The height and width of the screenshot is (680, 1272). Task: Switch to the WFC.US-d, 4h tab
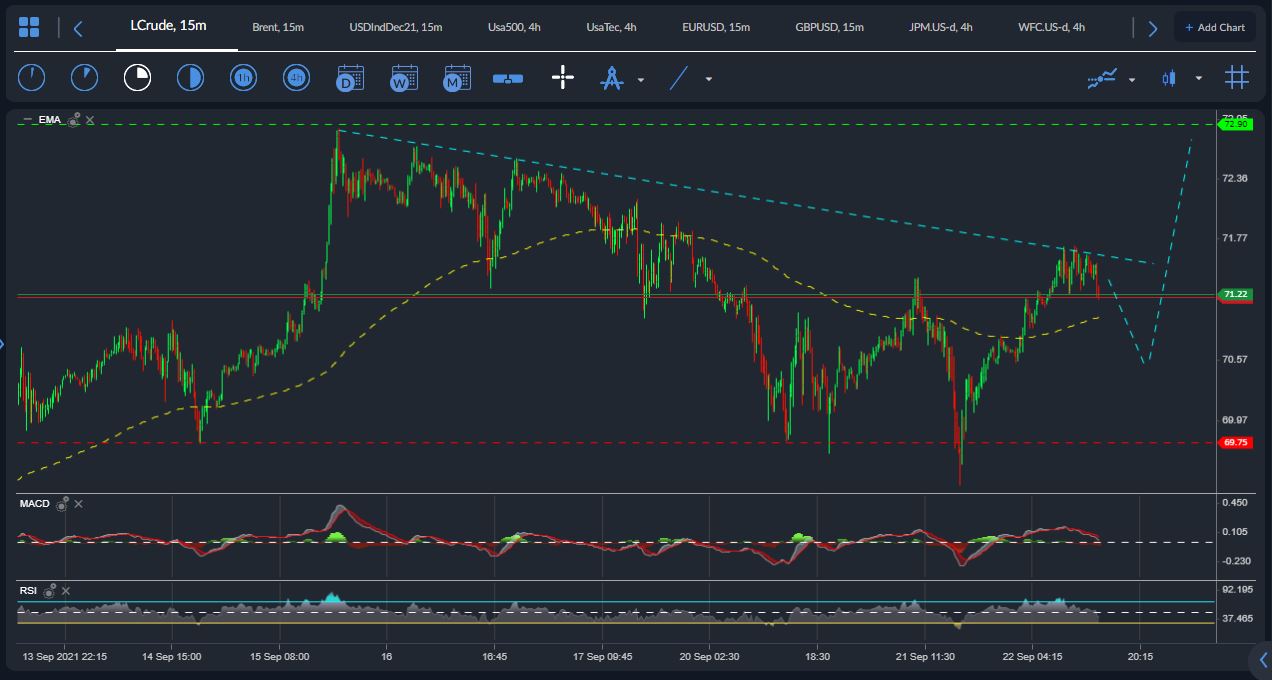click(x=1051, y=27)
